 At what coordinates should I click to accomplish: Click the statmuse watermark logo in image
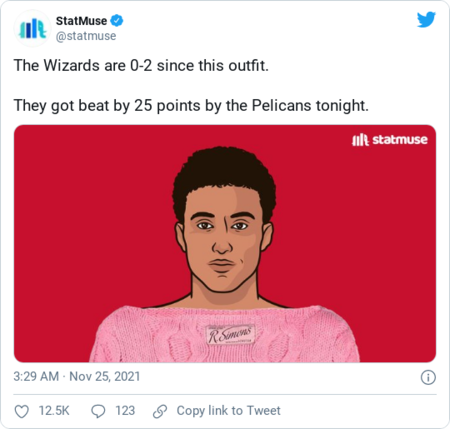390,140
